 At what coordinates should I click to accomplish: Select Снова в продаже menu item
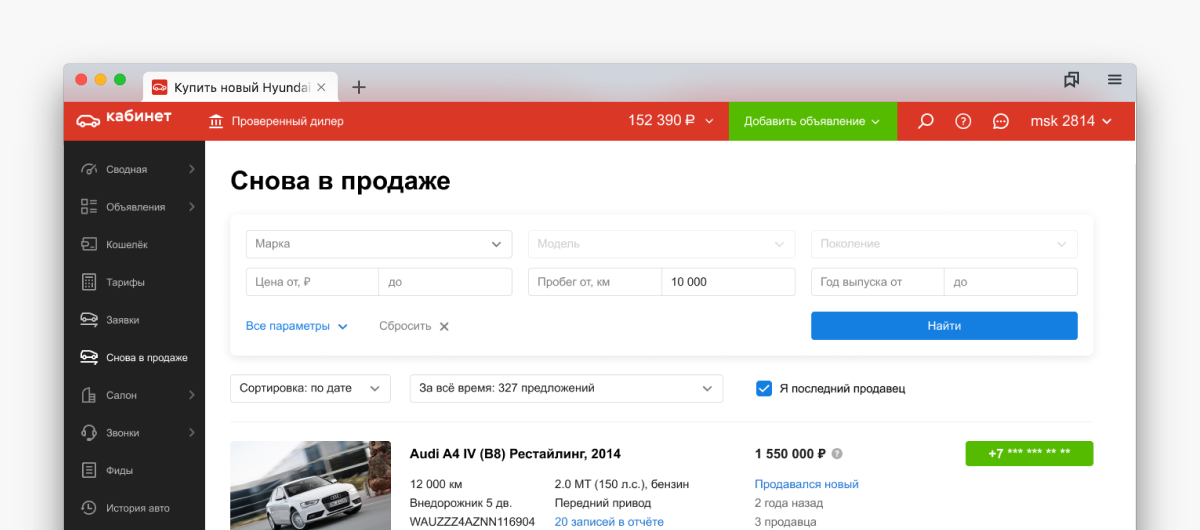pyautogui.click(x=134, y=357)
